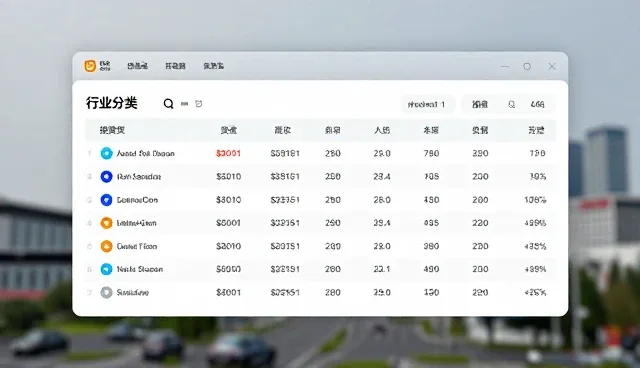Click the dark-blue round icon in second row

click(107, 177)
